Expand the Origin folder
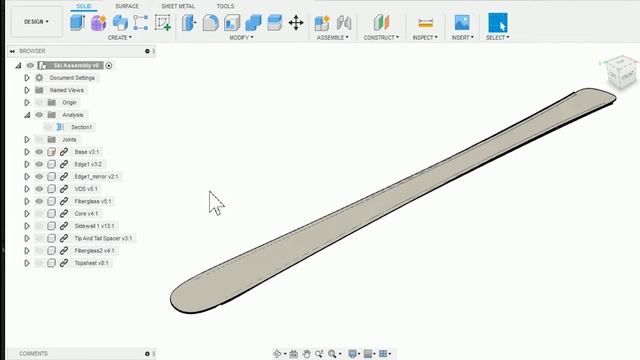640x360 pixels. [27, 102]
